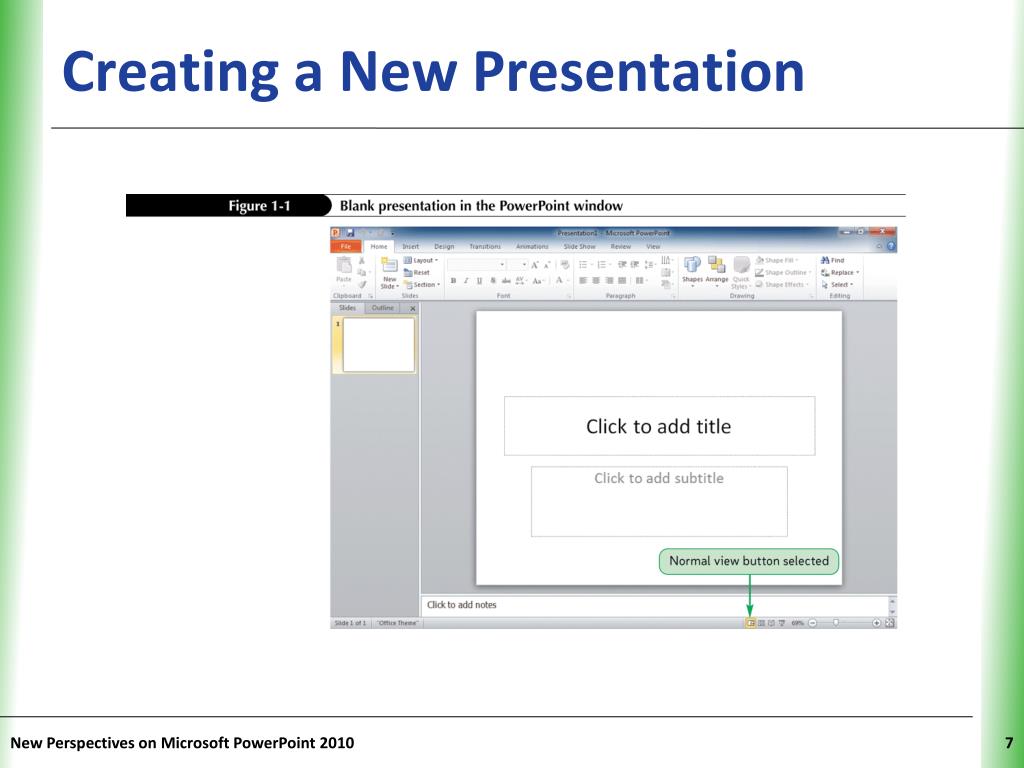
Task: Switch to the Design ribbon tab
Action: pyautogui.click(x=444, y=246)
